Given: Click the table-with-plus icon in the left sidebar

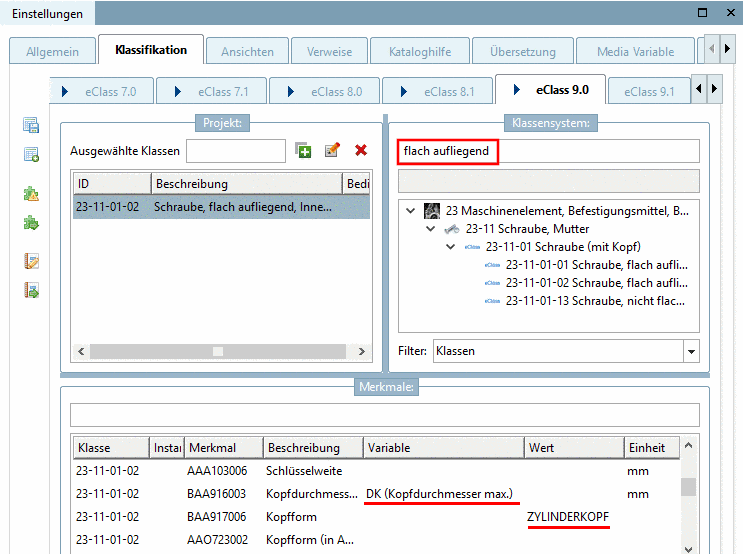Looking at the screenshot, I should (31, 154).
